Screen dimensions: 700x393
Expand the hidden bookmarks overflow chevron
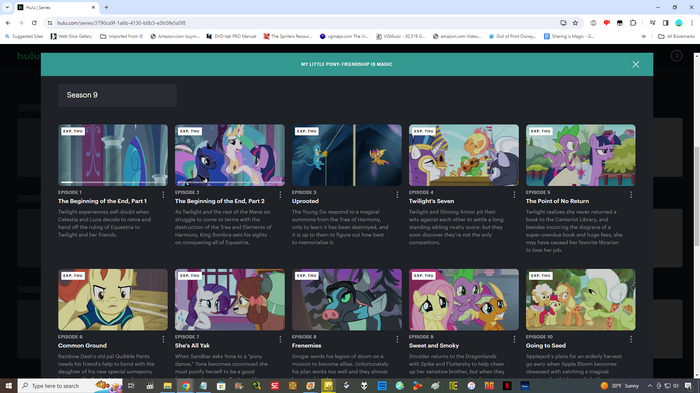[x=644, y=36]
